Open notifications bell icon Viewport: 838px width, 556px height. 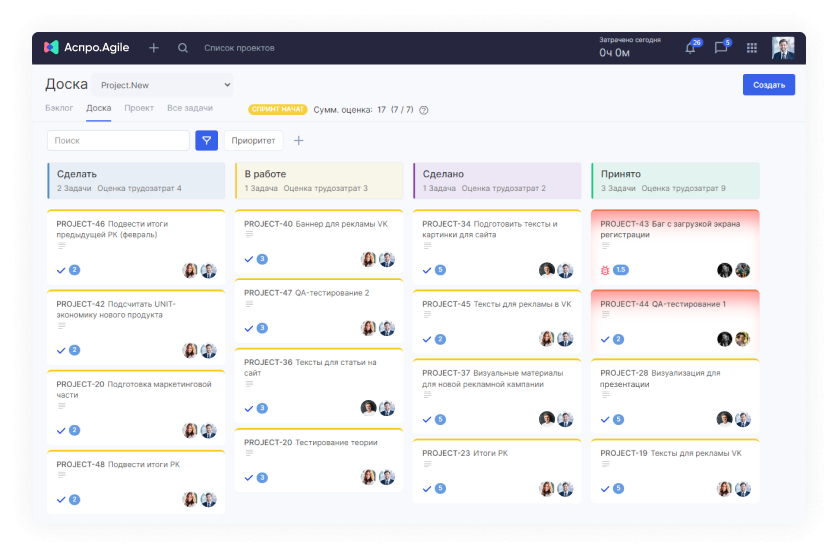pyautogui.click(x=690, y=48)
